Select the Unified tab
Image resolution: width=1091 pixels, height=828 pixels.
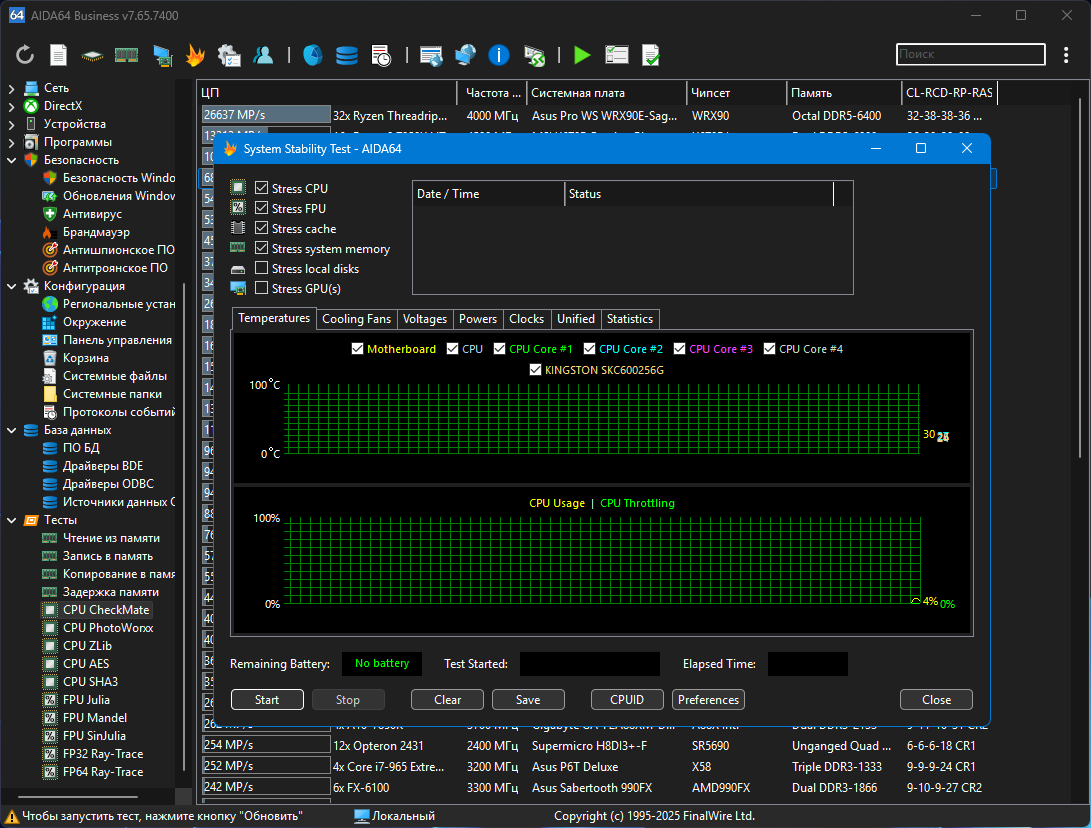pyautogui.click(x=576, y=319)
